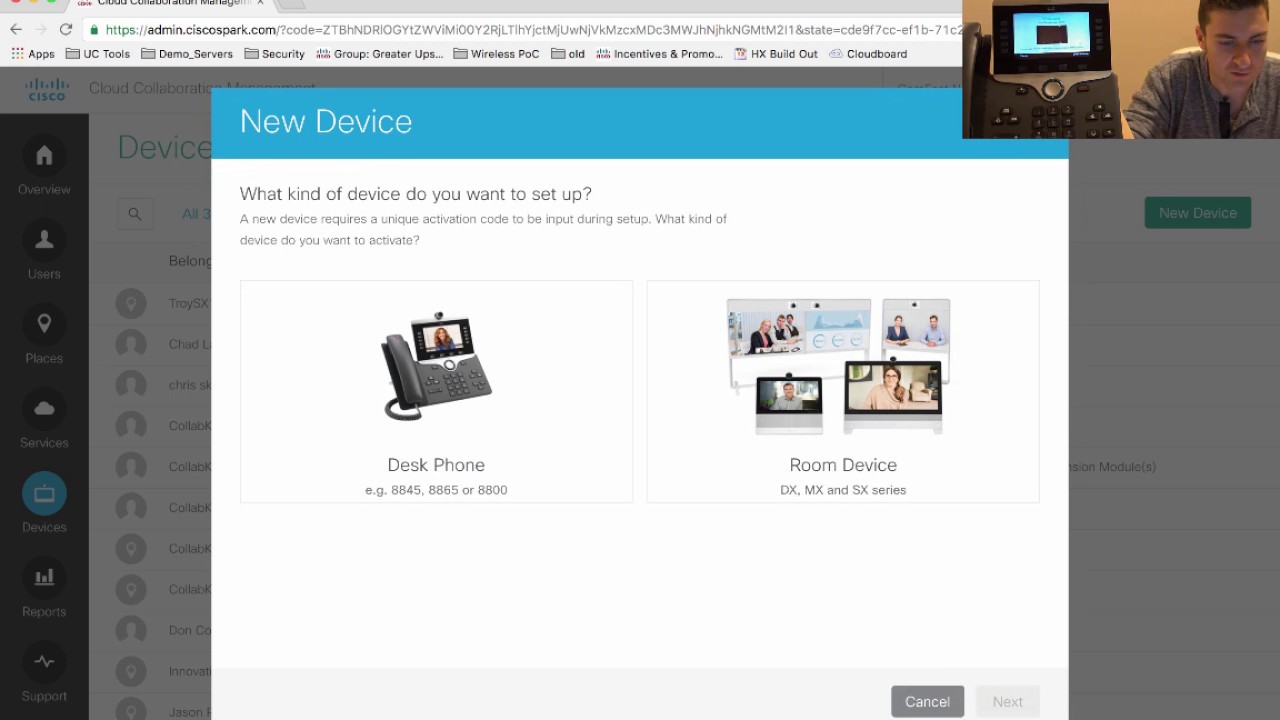Screen dimensions: 1280x720
Task: Open the Reports chart icon
Action: pos(44,578)
